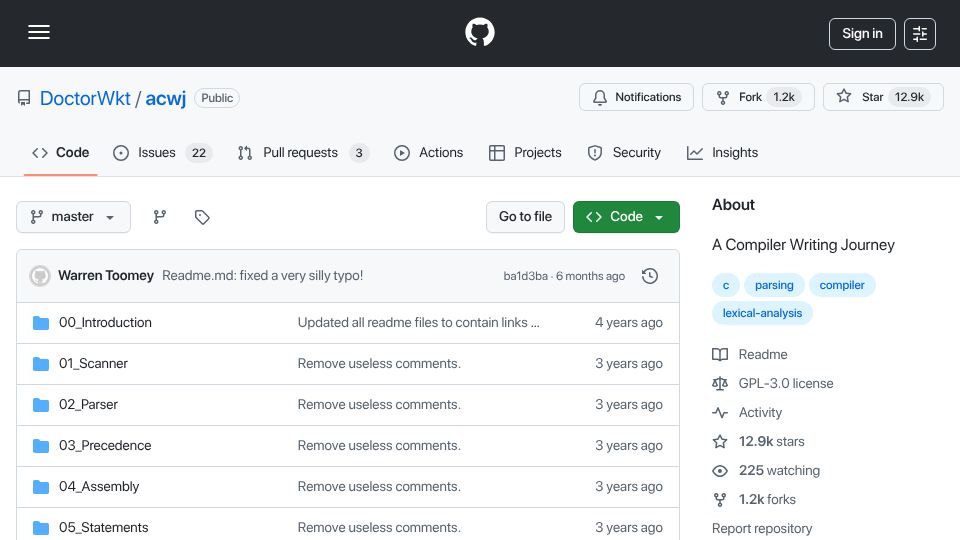Click the Pull requests count badge 3
Viewport: 960px width, 540px height.
click(x=359, y=153)
